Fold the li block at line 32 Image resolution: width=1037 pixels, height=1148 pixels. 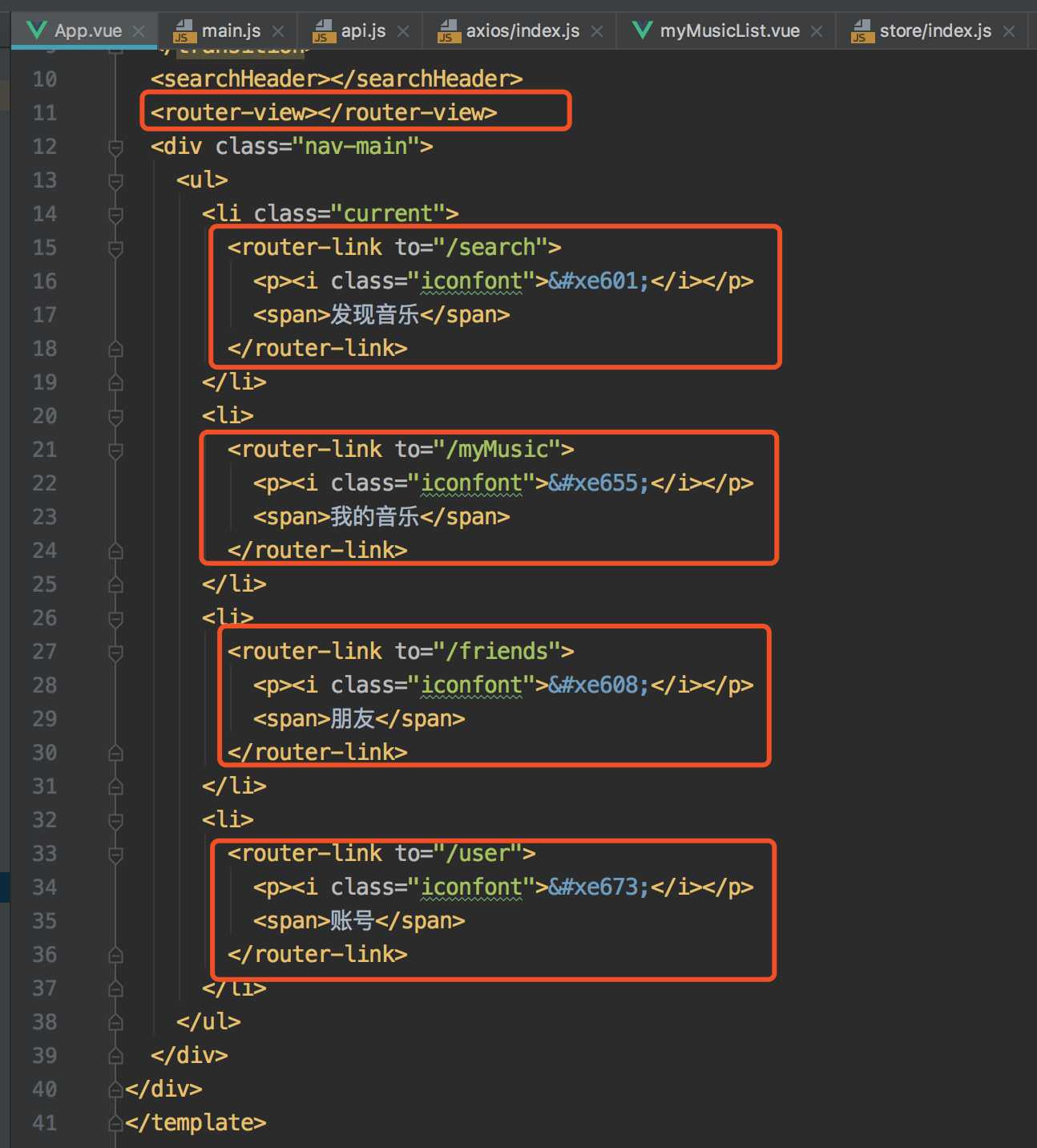115,821
